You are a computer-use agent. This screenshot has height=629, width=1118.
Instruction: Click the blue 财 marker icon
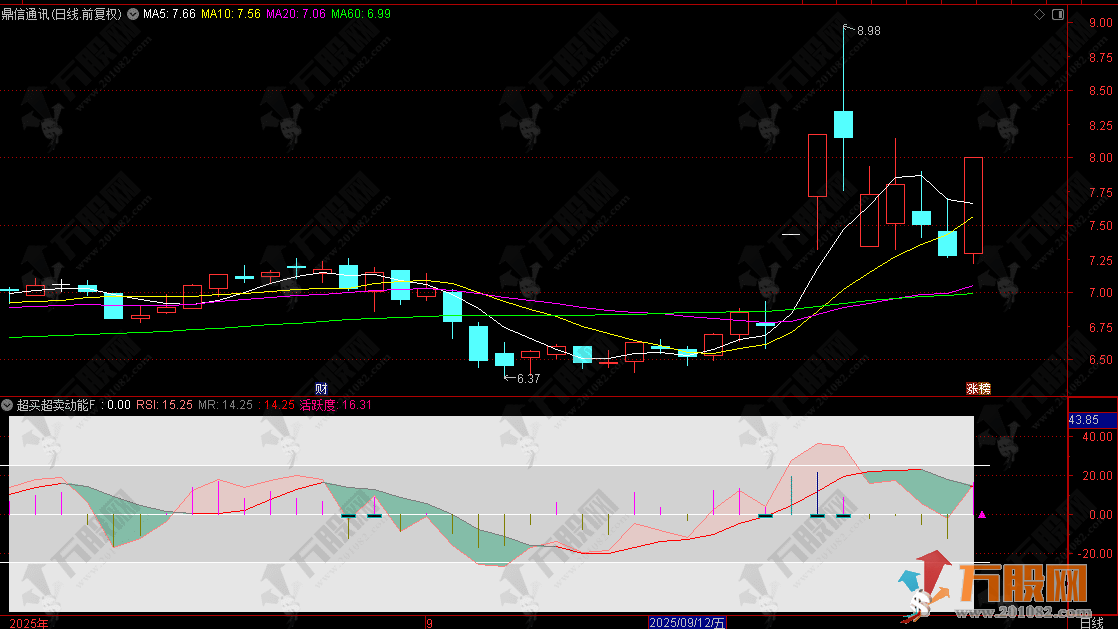321,388
